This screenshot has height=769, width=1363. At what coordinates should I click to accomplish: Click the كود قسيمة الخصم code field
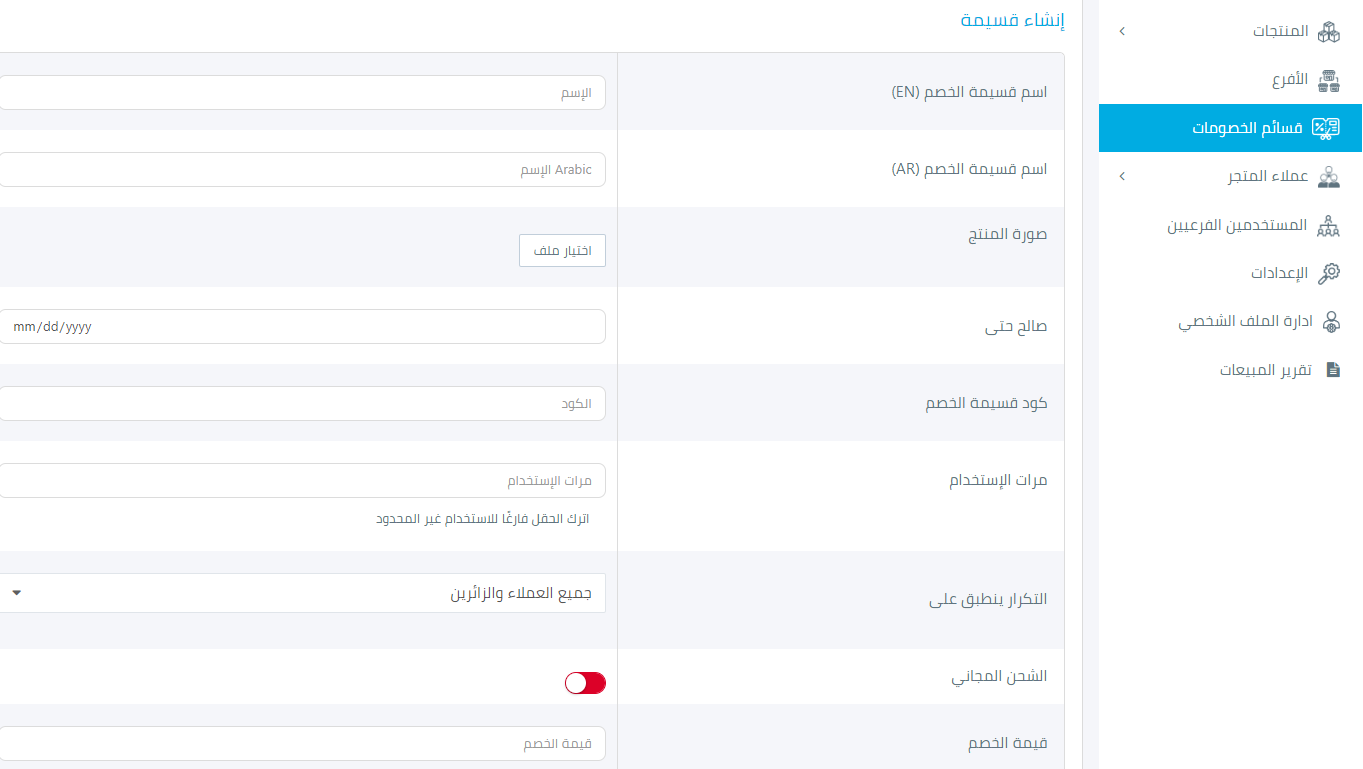[x=301, y=404]
